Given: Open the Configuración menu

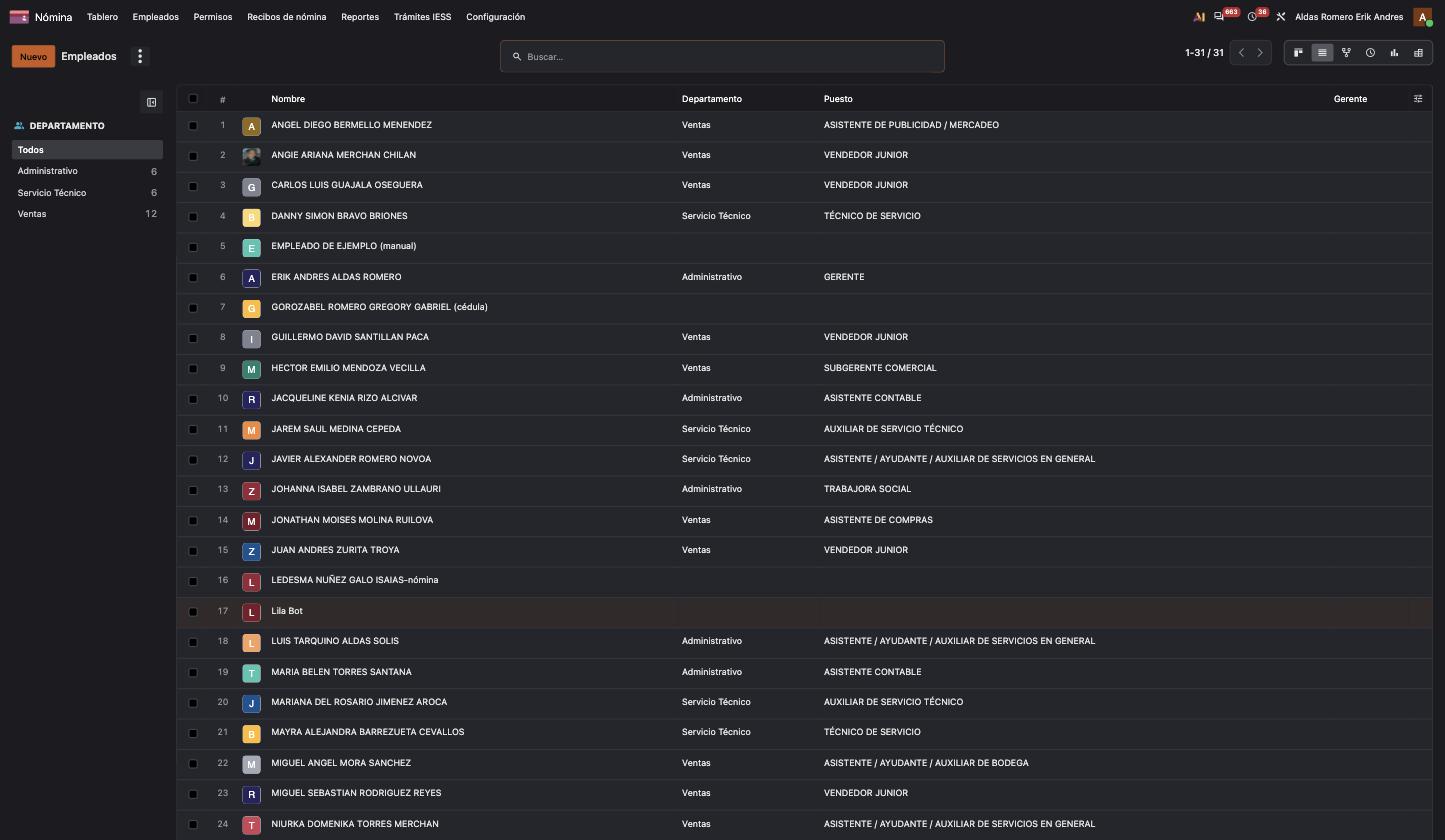Looking at the screenshot, I should tap(495, 17).
